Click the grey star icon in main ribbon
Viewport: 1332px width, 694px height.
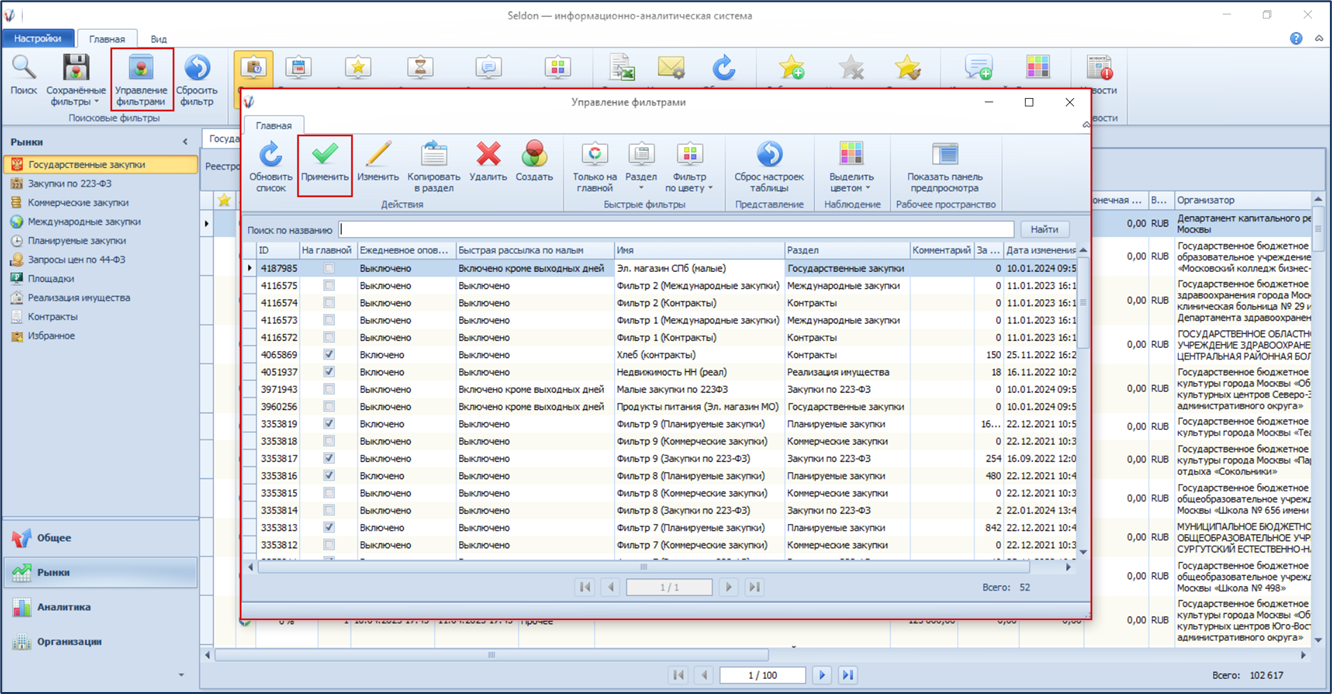point(851,68)
